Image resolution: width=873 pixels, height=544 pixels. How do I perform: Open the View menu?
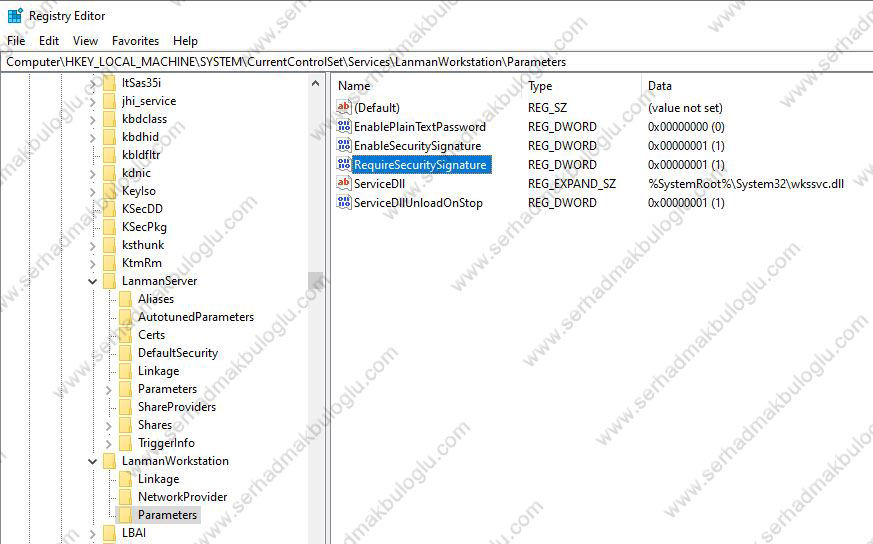85,41
